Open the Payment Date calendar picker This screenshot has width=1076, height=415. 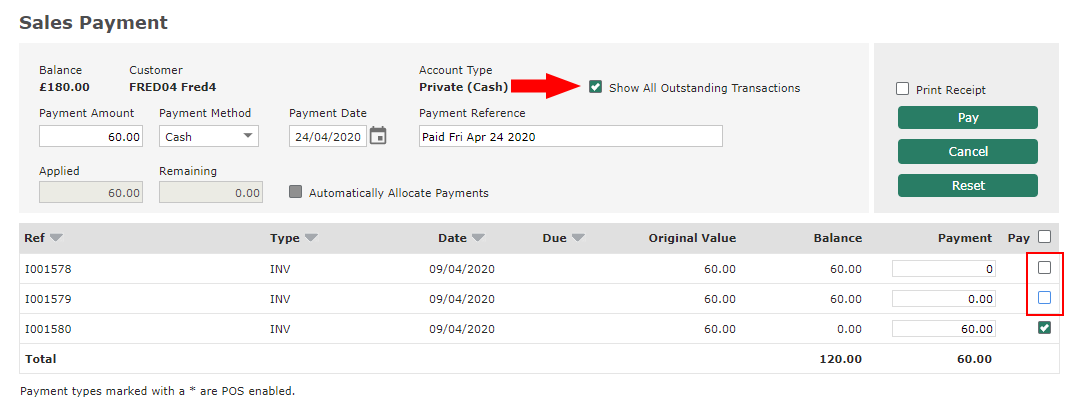(x=378, y=136)
